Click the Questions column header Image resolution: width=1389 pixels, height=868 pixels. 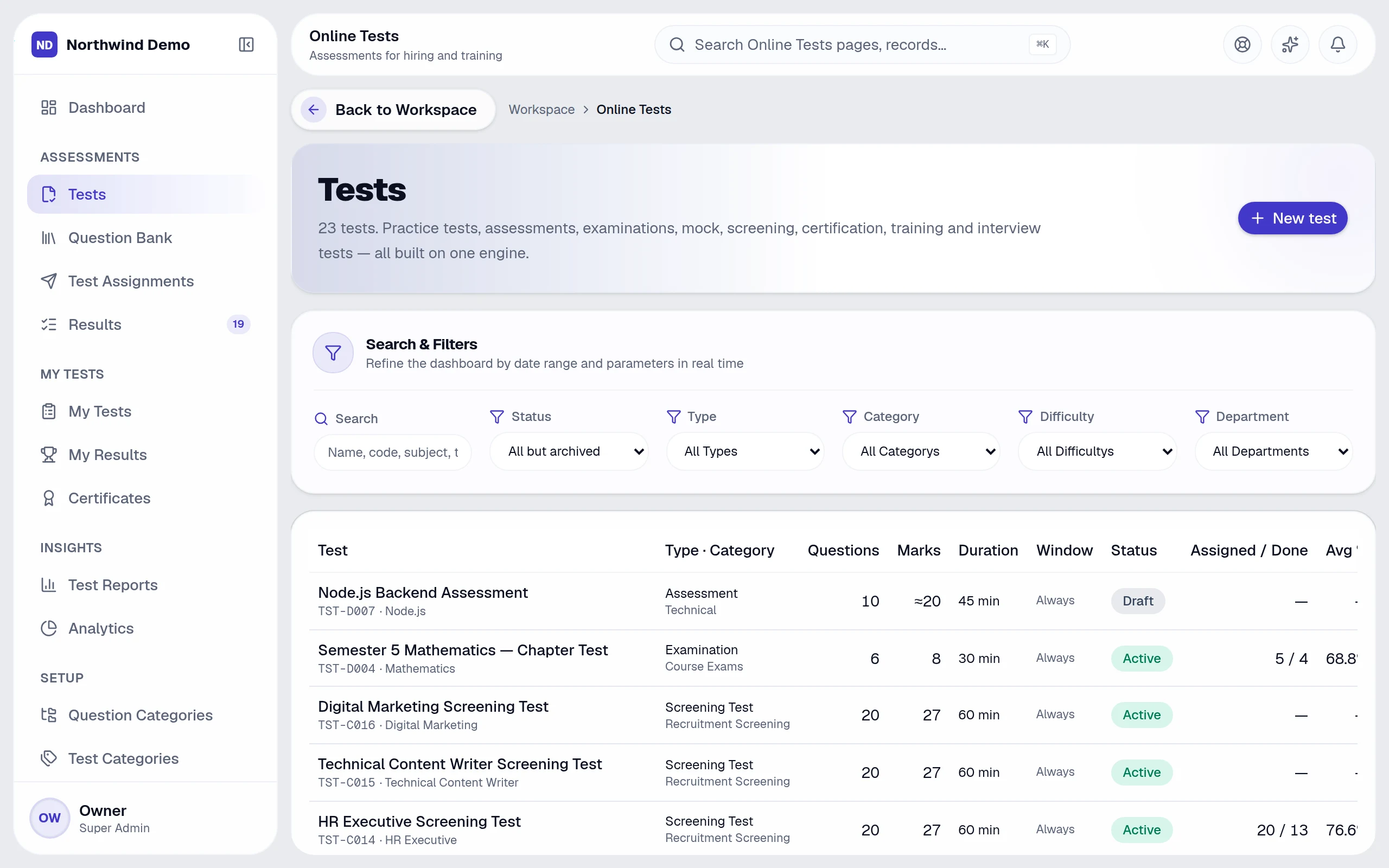point(843,550)
